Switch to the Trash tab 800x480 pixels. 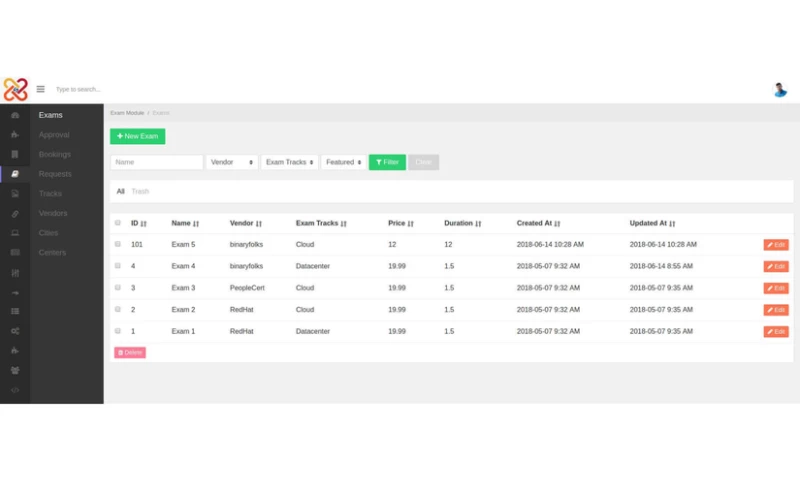click(x=140, y=192)
